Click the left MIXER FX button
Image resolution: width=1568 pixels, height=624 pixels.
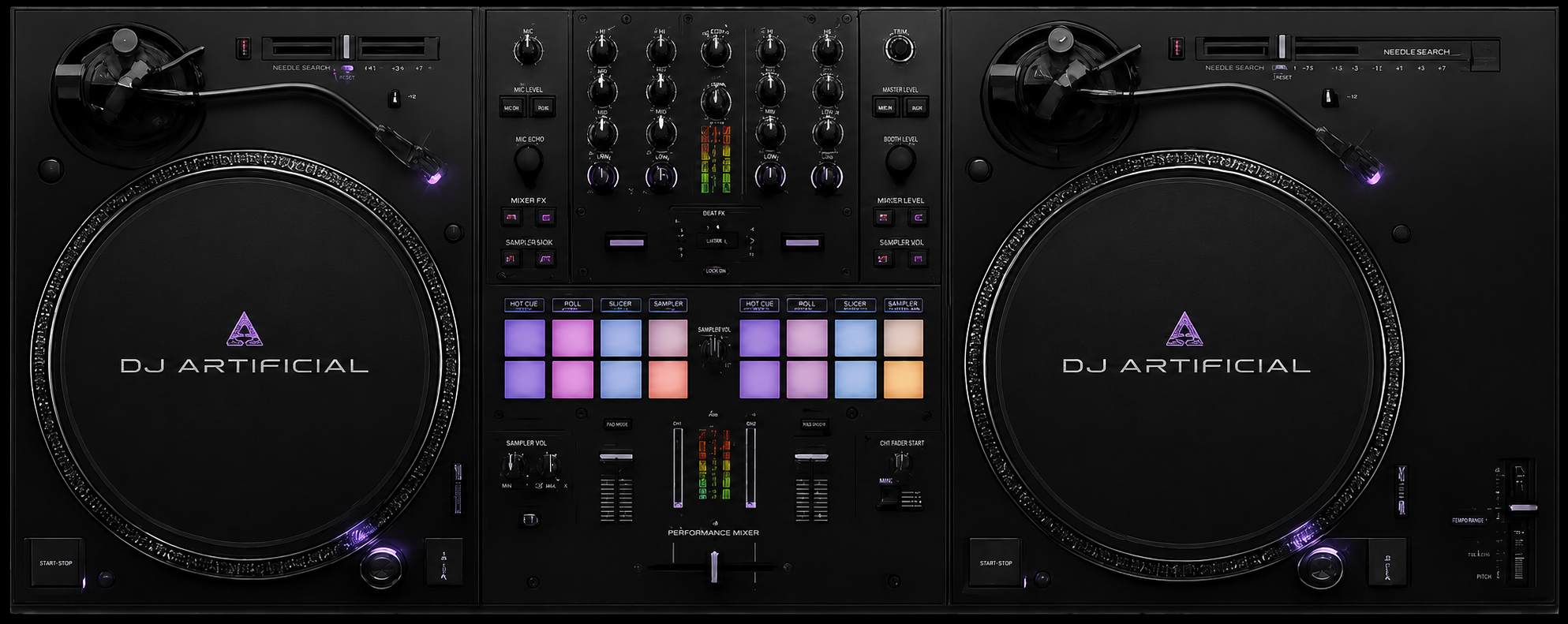point(511,217)
